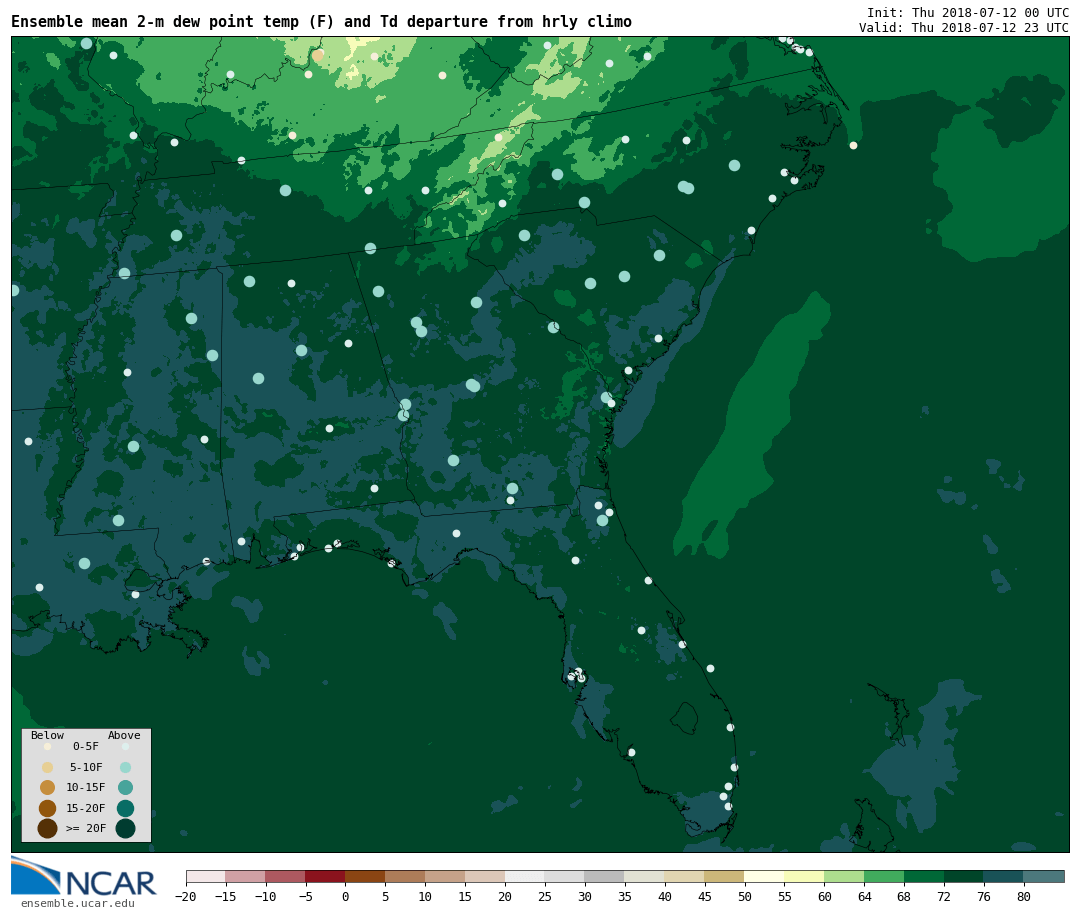This screenshot has height=915, width=1080.
Task: Click the pale pink -20 to -15 colorbar segment
Action: [206, 876]
